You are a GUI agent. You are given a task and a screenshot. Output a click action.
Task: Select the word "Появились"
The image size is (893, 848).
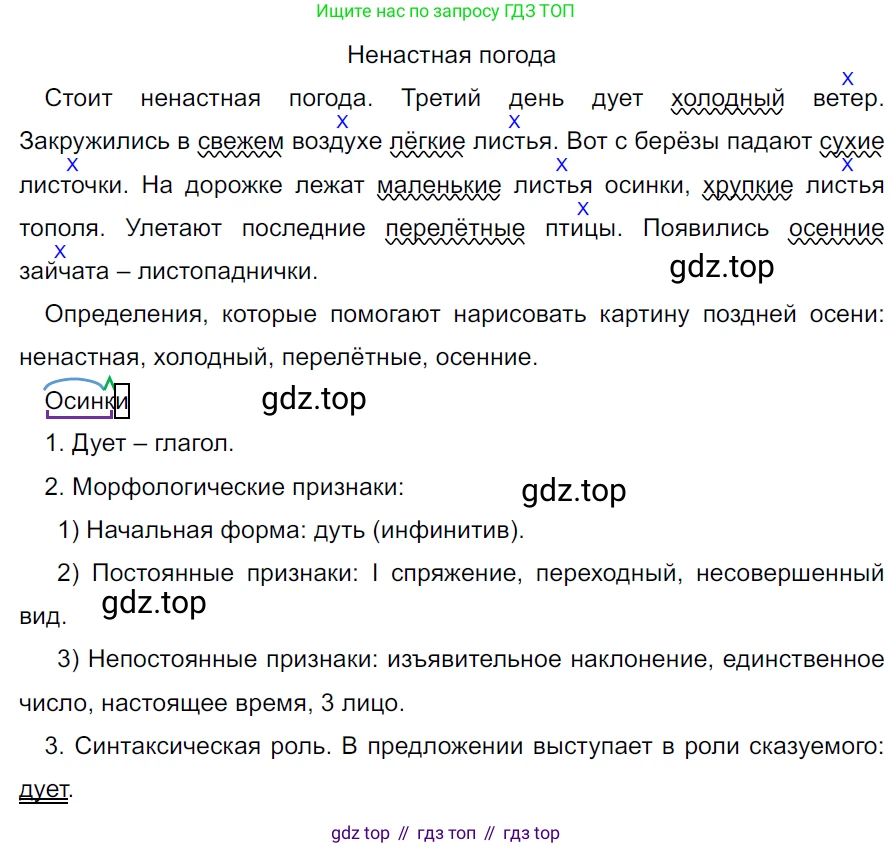click(x=706, y=228)
